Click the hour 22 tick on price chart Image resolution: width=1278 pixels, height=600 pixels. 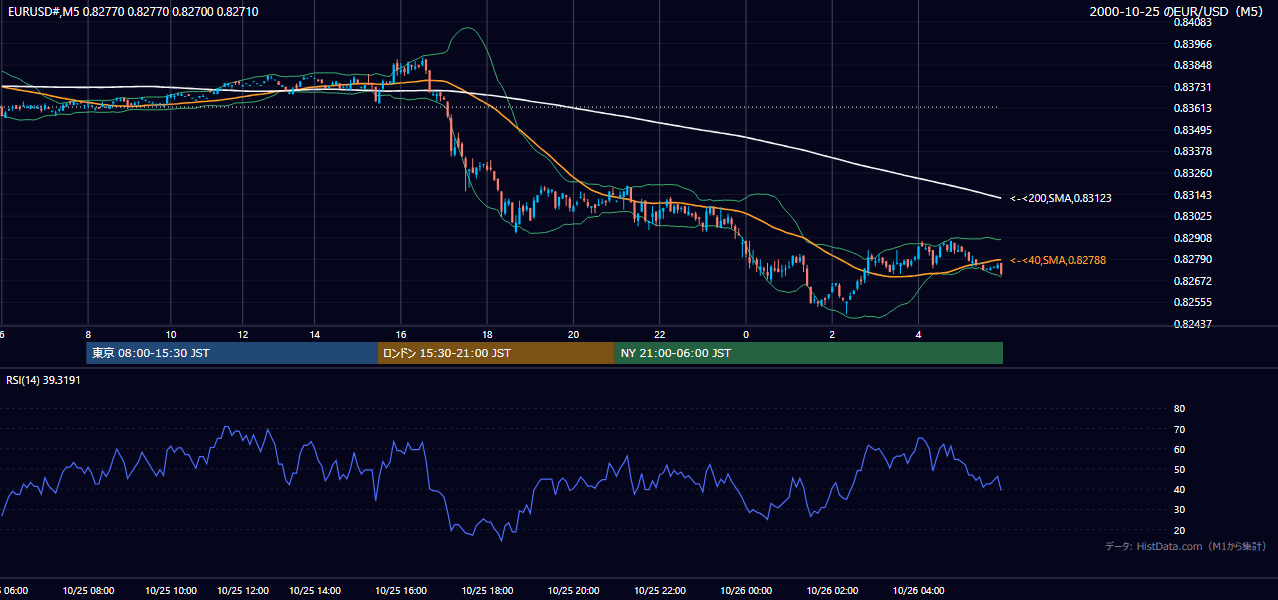(x=660, y=334)
